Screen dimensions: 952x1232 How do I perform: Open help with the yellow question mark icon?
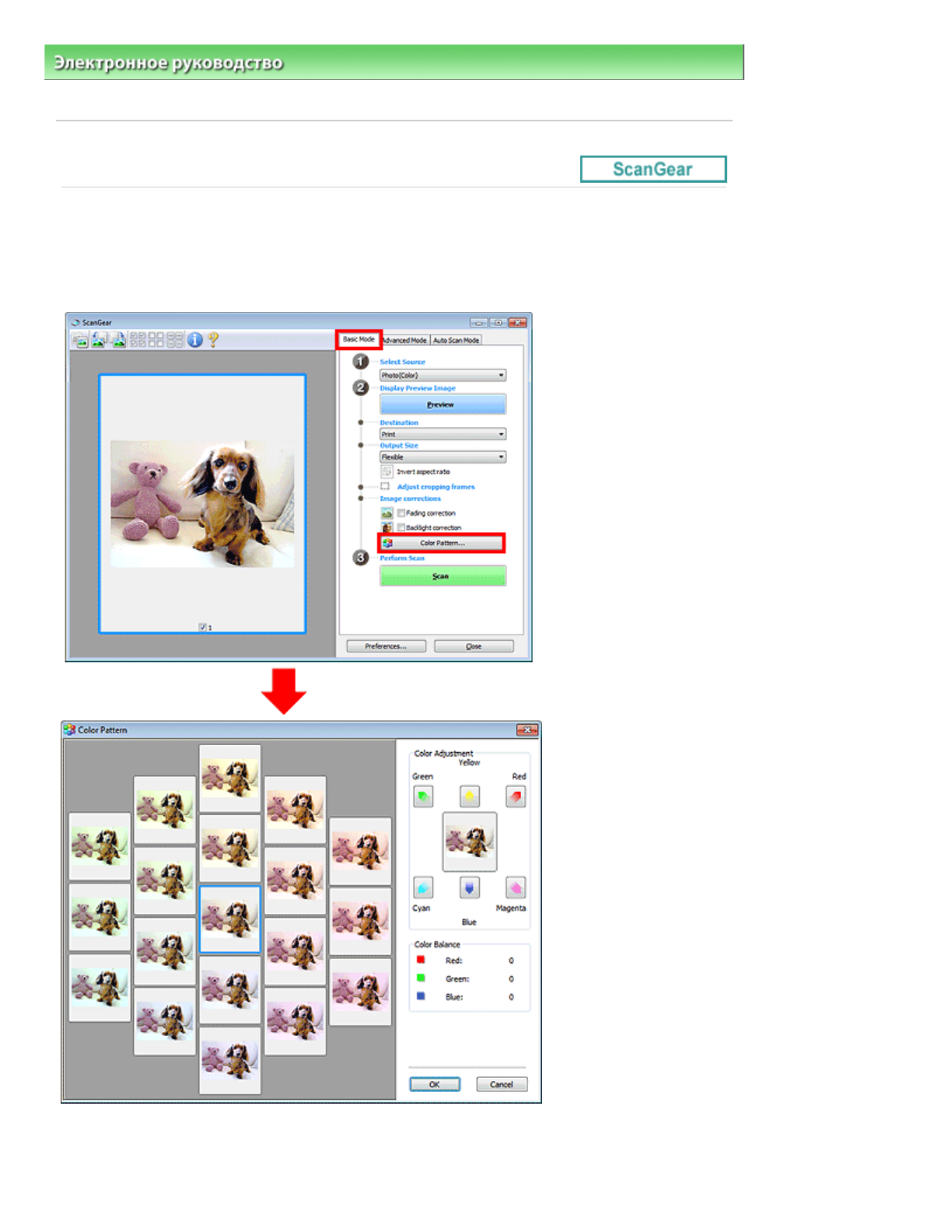click(213, 340)
